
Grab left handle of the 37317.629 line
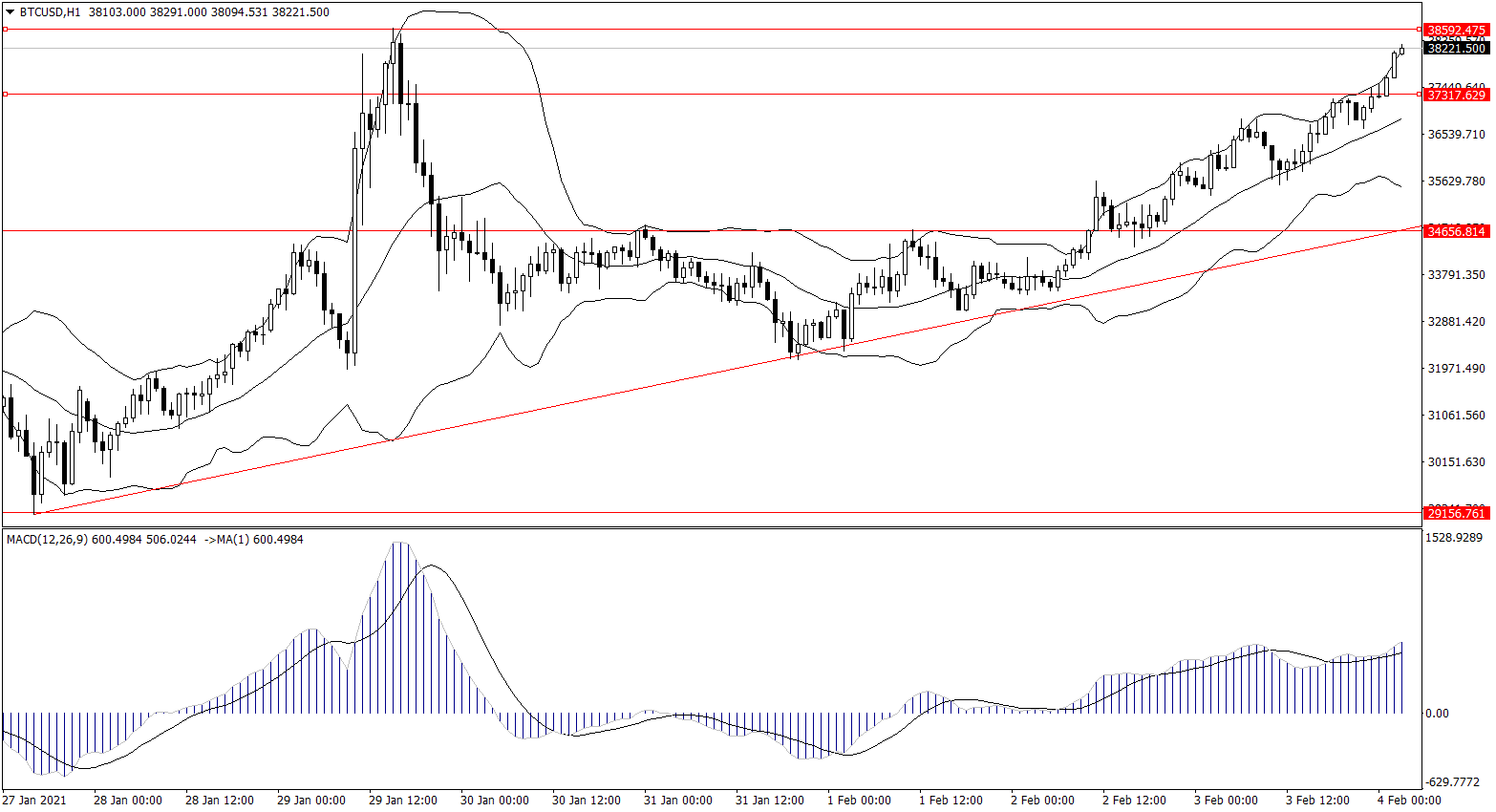coord(5,94)
